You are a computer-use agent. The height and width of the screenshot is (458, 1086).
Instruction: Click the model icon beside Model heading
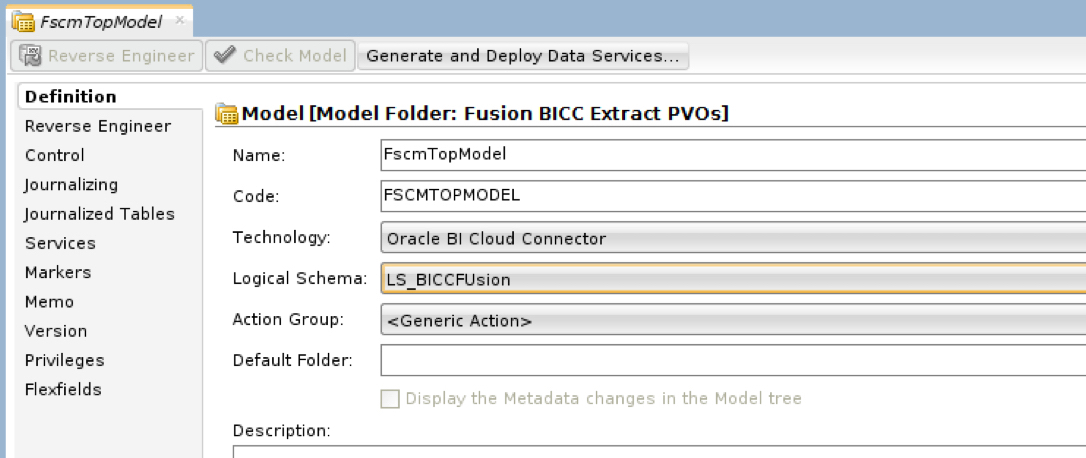click(227, 114)
